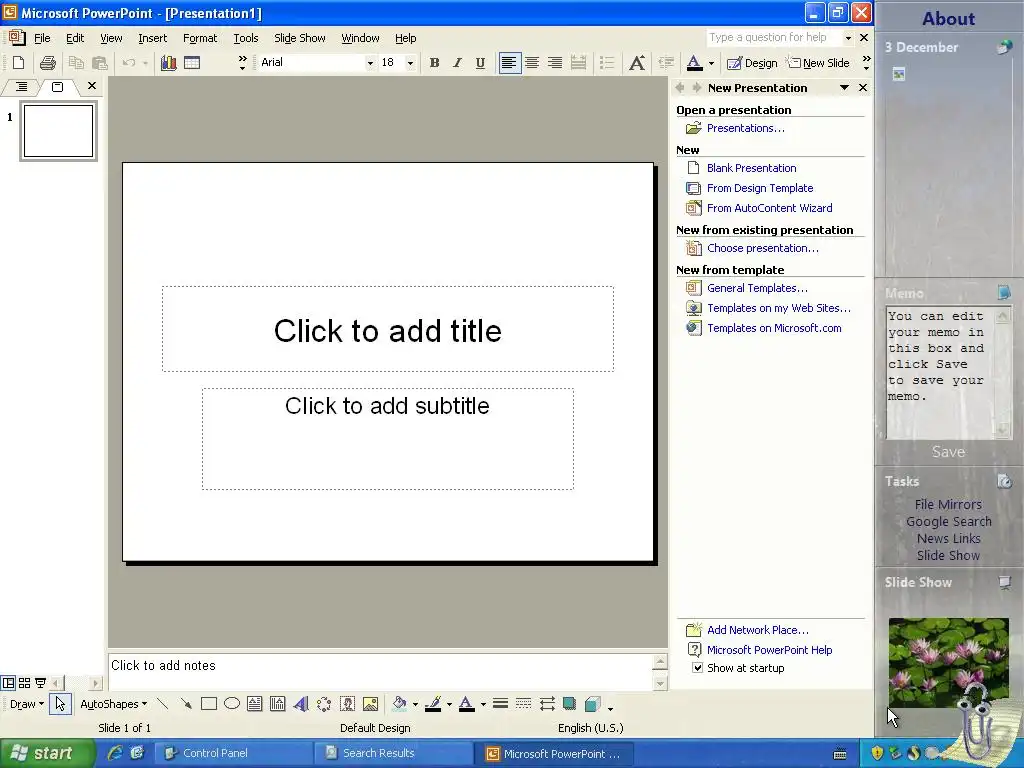Click Line Color brush swatch
This screenshot has width=1024, height=768.
click(433, 704)
